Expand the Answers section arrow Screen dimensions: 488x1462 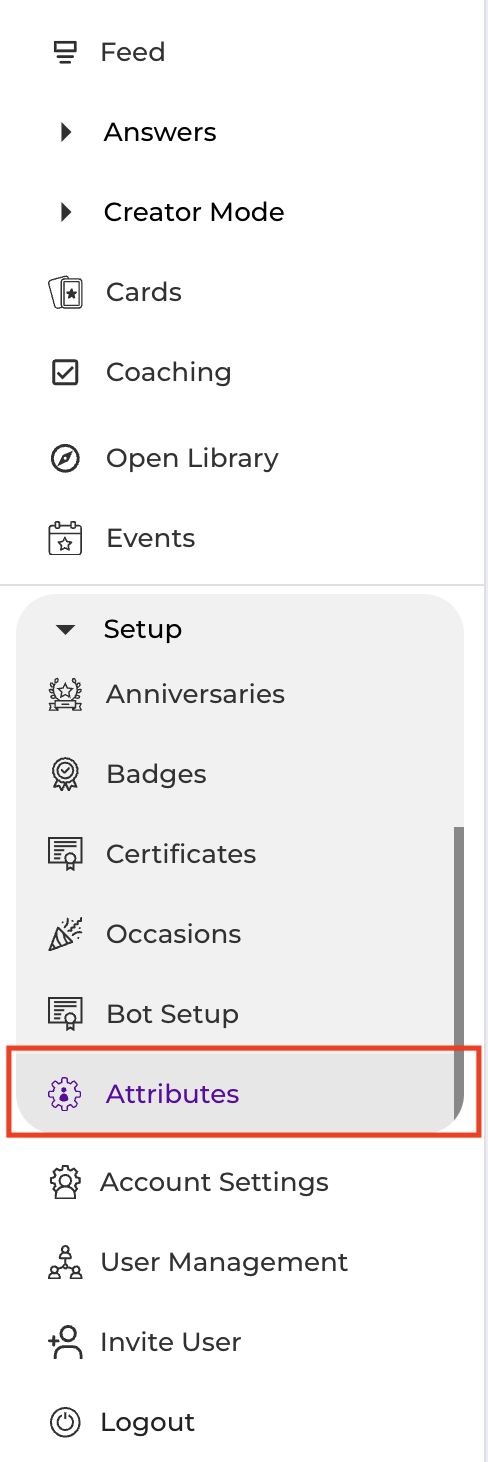[x=66, y=132]
